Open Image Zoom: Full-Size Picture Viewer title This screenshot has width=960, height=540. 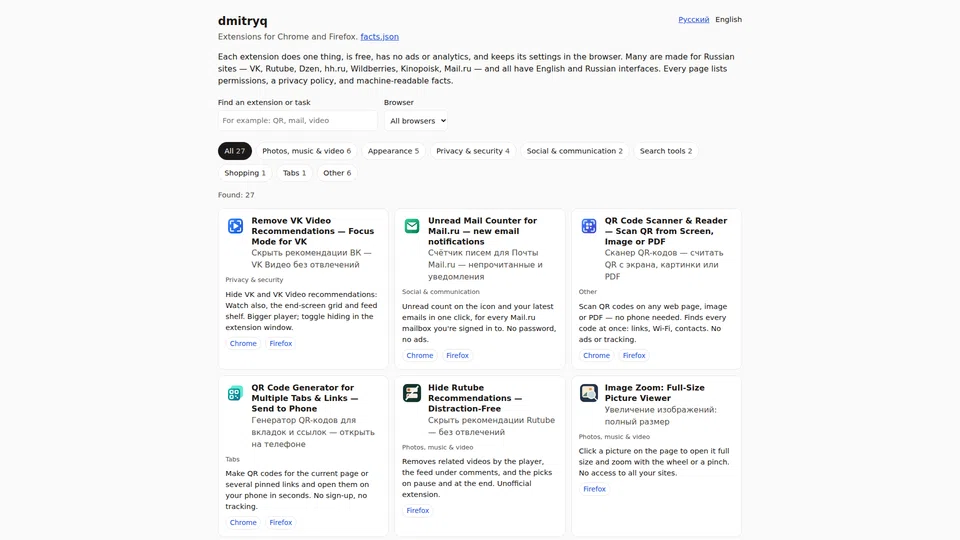click(654, 393)
